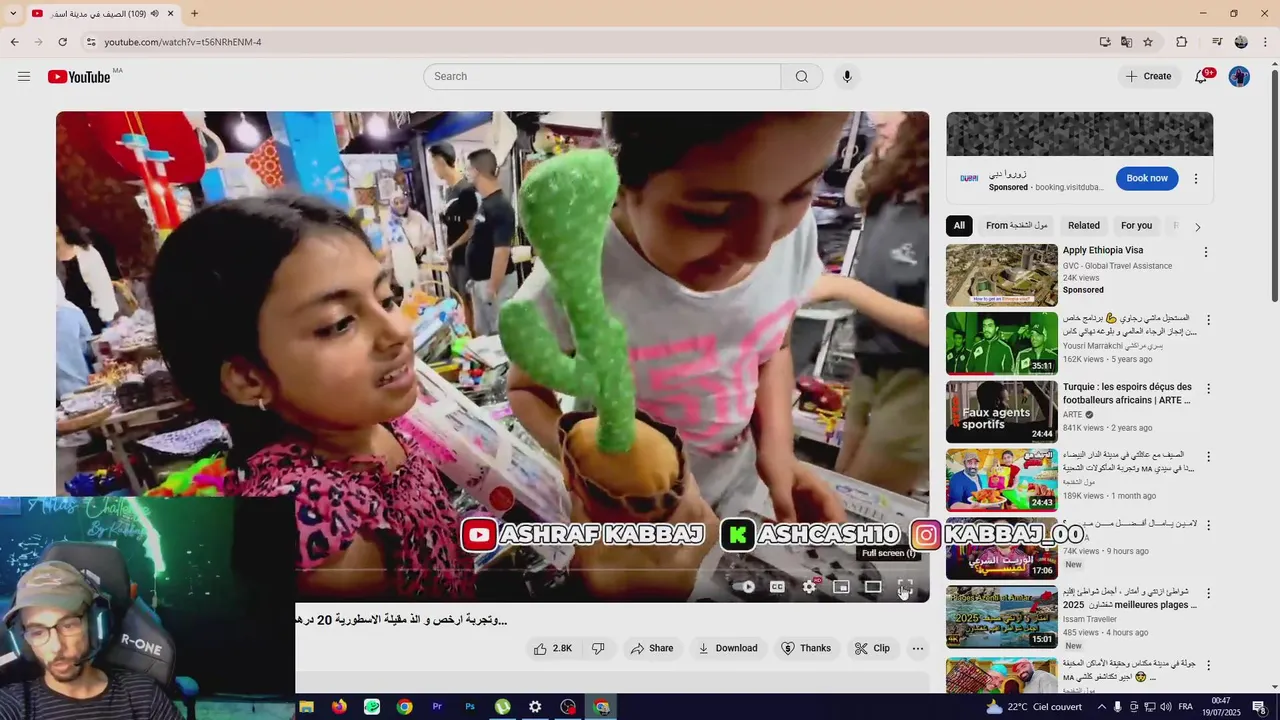Open the 35:11 football video thumbnail
This screenshot has height=720, width=1280.
tap(1001, 343)
